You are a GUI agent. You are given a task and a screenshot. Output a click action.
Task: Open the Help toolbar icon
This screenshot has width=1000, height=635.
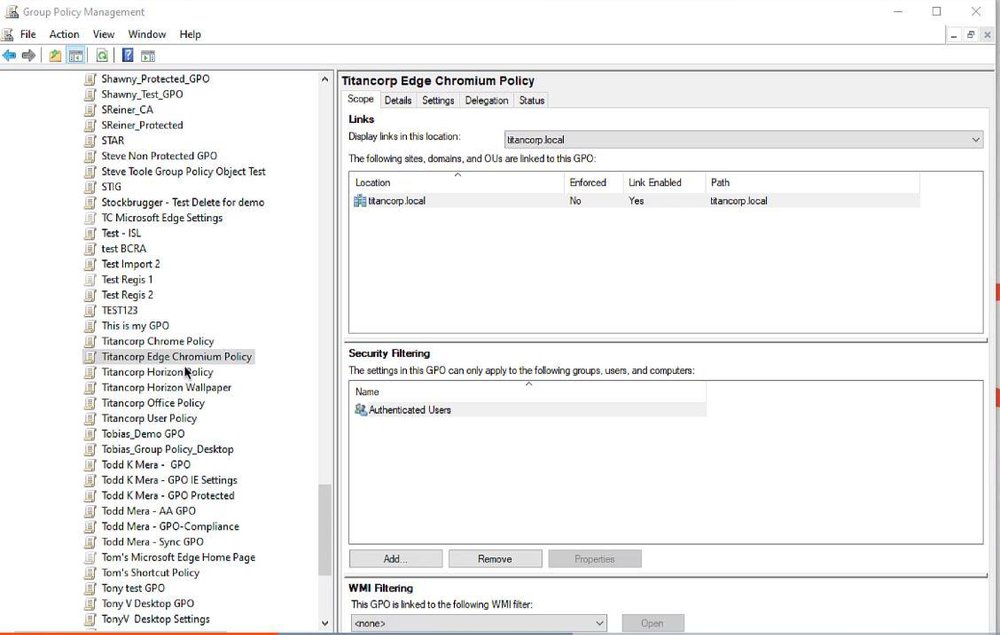coord(128,56)
